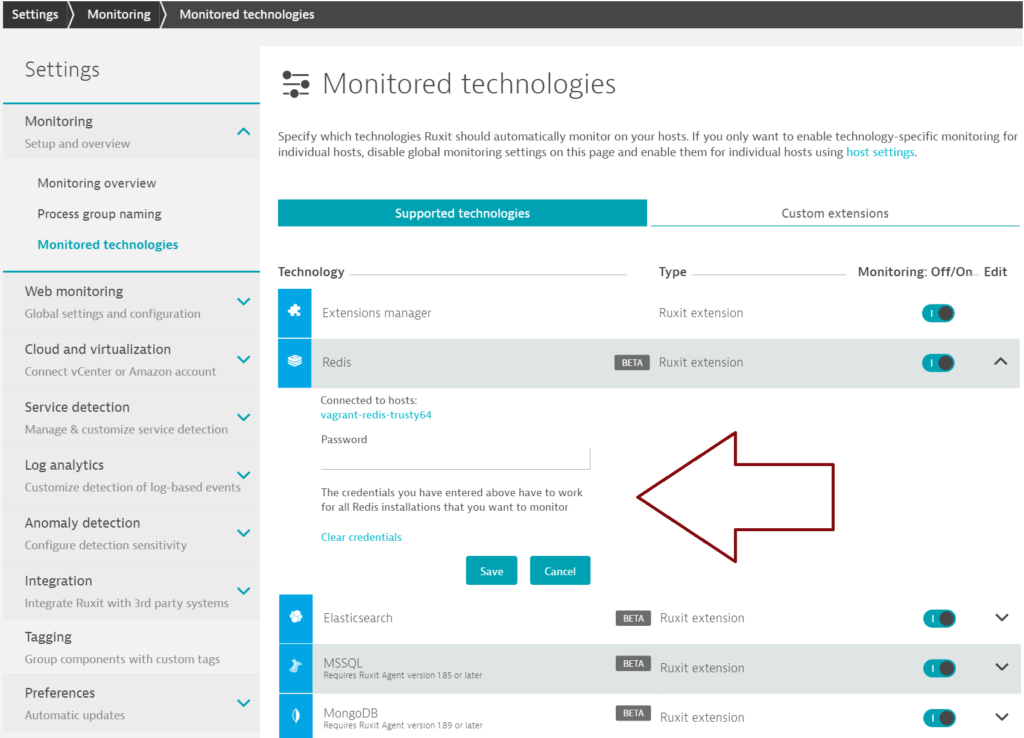This screenshot has width=1024, height=738.
Task: Click the Elasticsearch technology icon
Action: point(296,617)
